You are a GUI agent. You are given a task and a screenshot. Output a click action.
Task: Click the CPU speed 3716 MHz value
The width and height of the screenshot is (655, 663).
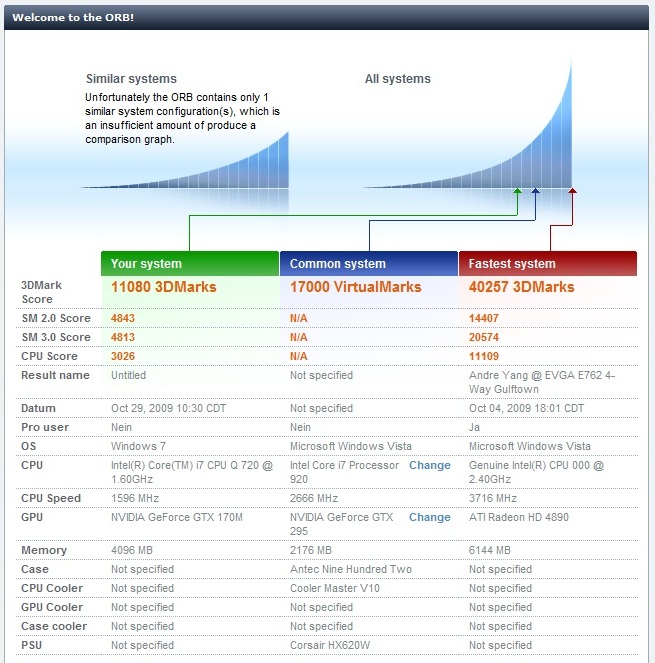[493, 499]
